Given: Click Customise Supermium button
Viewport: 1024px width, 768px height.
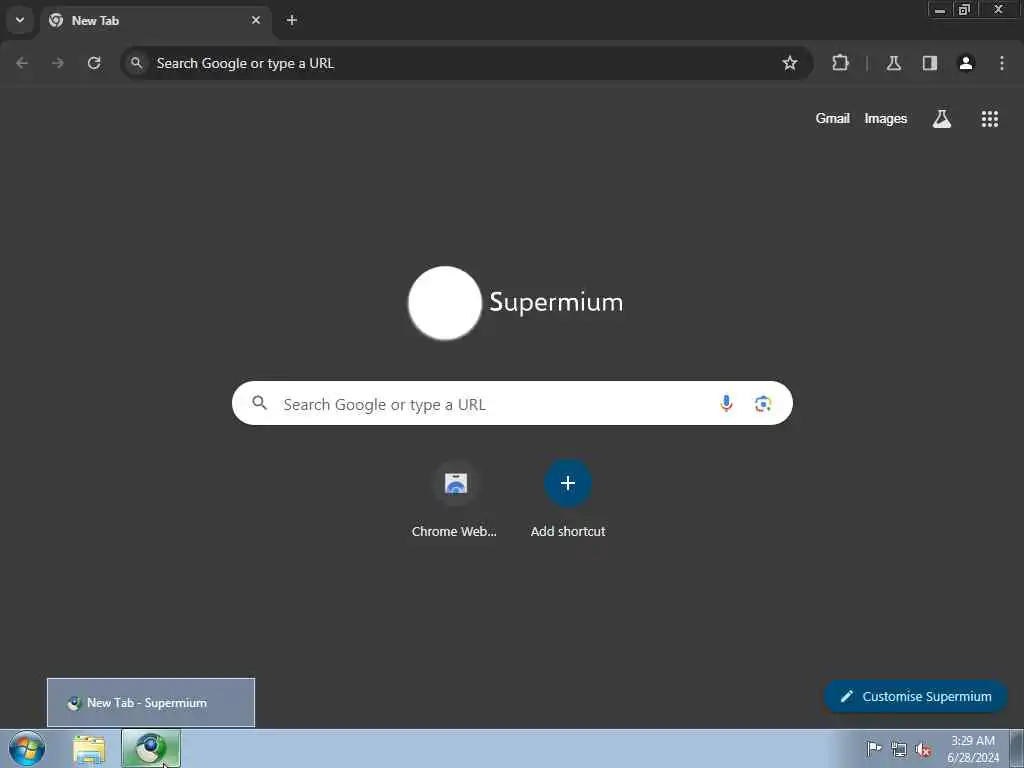Looking at the screenshot, I should (x=916, y=697).
